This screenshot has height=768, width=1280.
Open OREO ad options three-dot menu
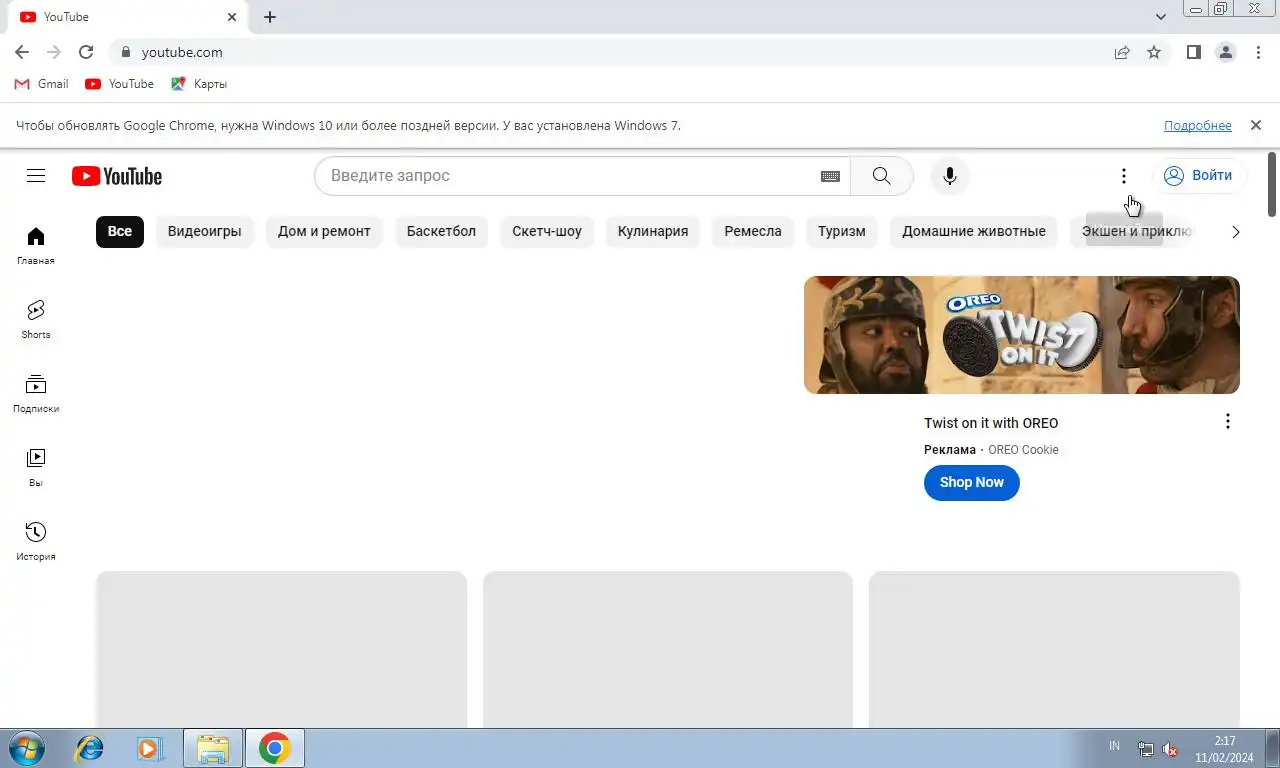click(x=1228, y=421)
